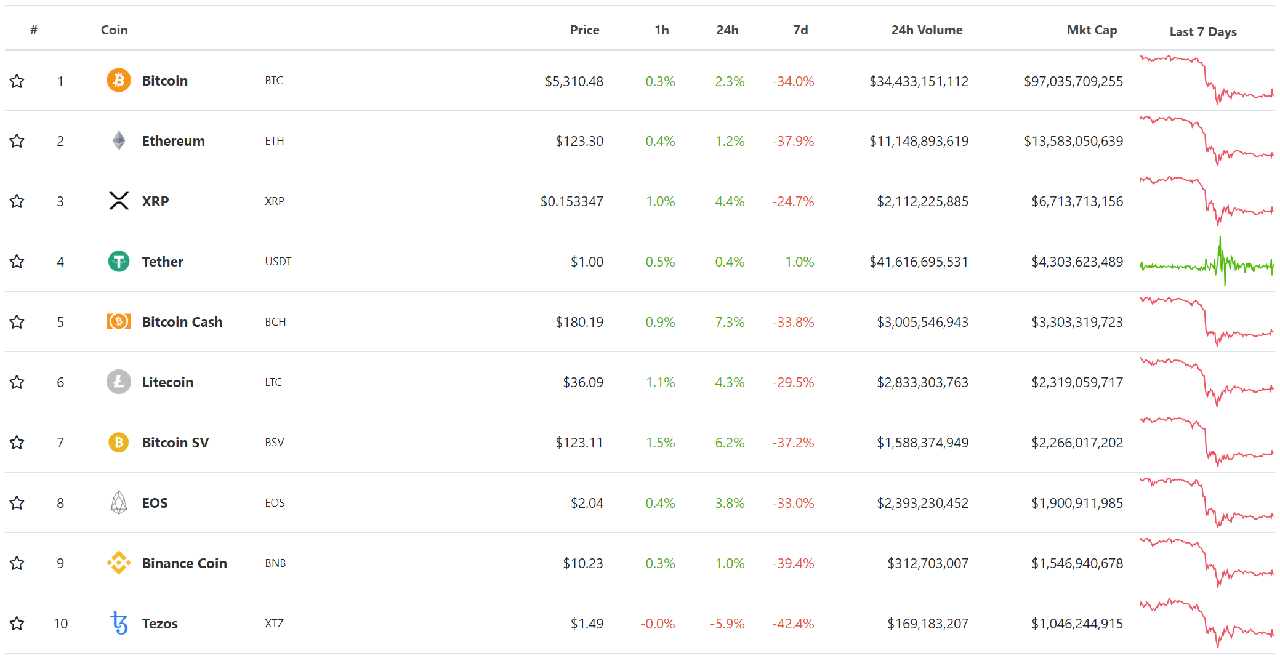1280x658 pixels.
Task: Favorite Bitcoin with its star
Action: (17, 81)
